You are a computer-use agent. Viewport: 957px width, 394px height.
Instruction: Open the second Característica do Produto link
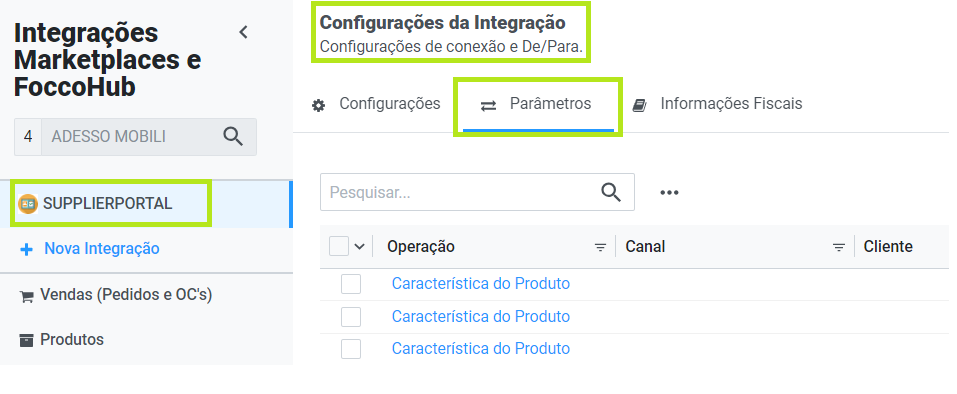[481, 317]
